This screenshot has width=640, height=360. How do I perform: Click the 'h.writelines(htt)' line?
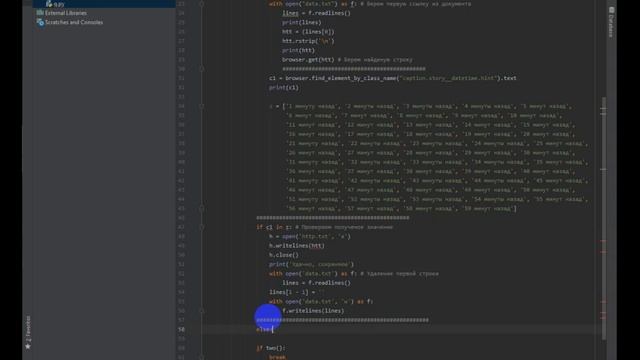tap(297, 246)
